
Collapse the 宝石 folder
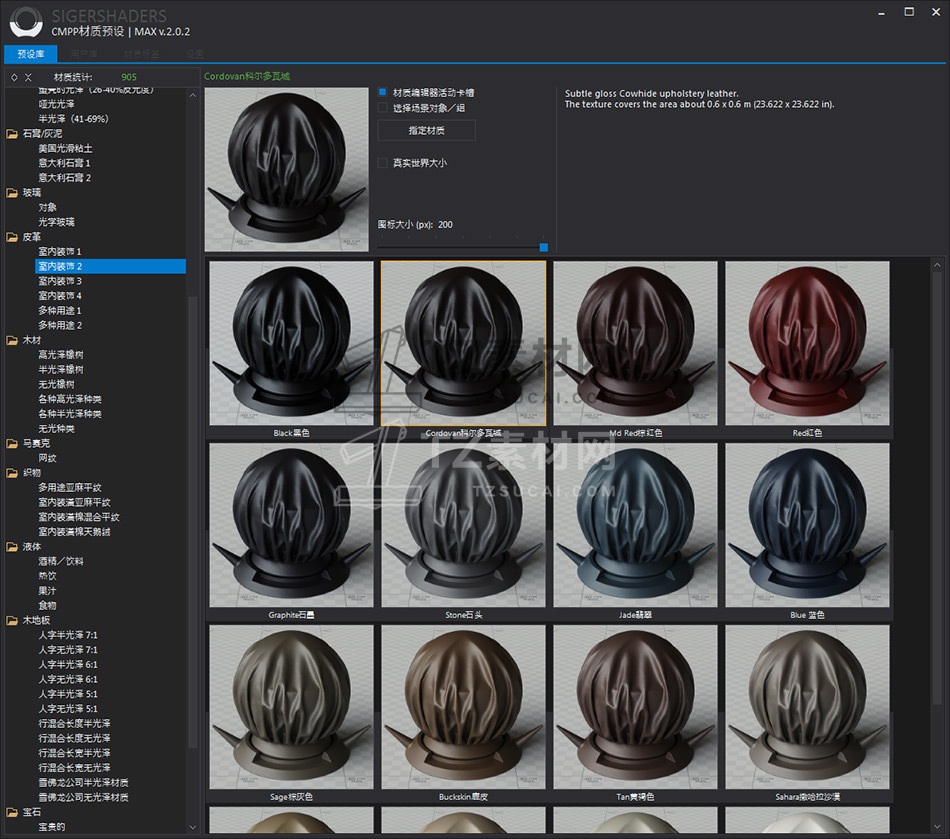(x=12, y=812)
